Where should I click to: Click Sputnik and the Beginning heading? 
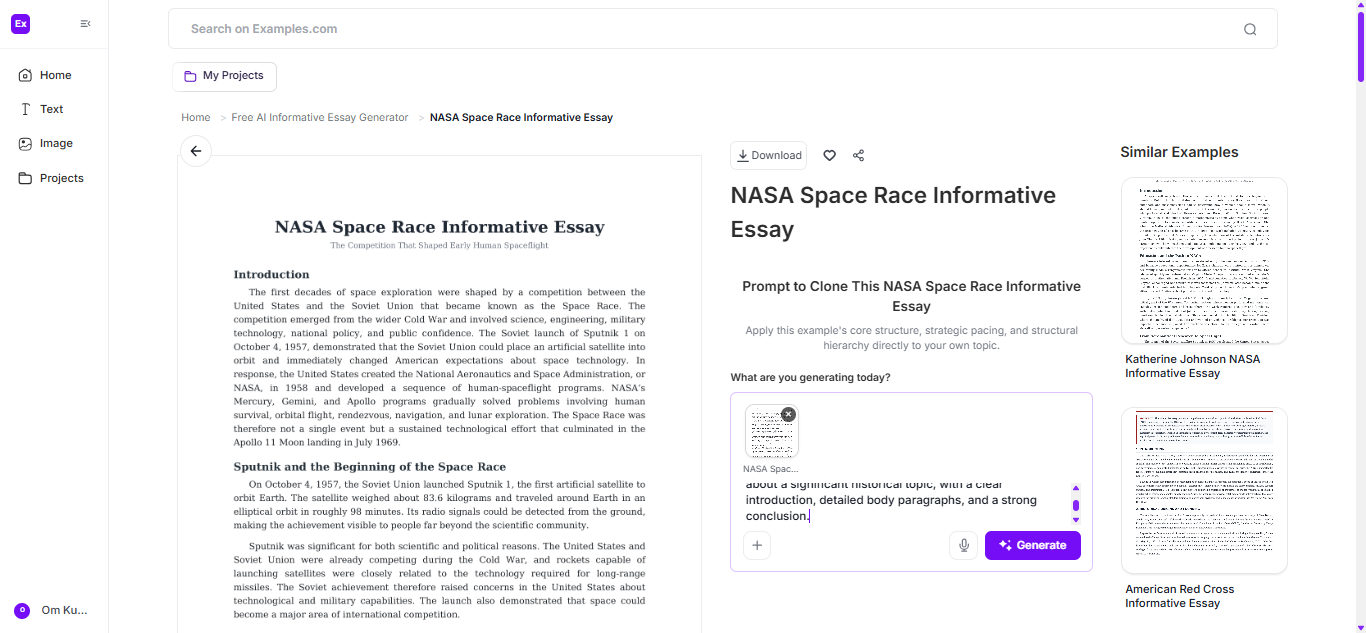(x=370, y=466)
